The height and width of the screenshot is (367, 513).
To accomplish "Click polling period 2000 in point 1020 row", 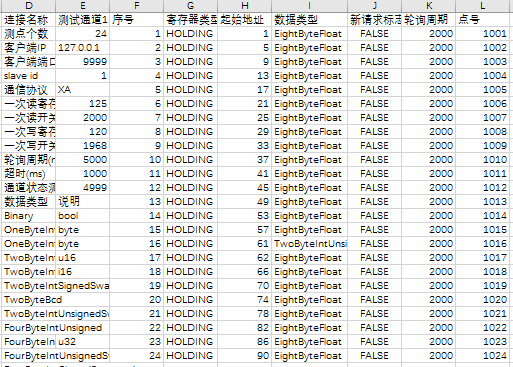I will (x=429, y=300).
